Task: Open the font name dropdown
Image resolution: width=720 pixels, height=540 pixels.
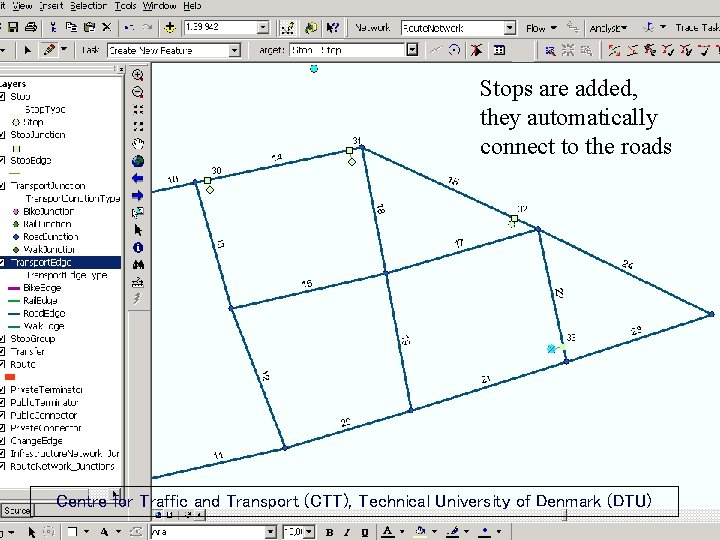Action: pos(271,532)
